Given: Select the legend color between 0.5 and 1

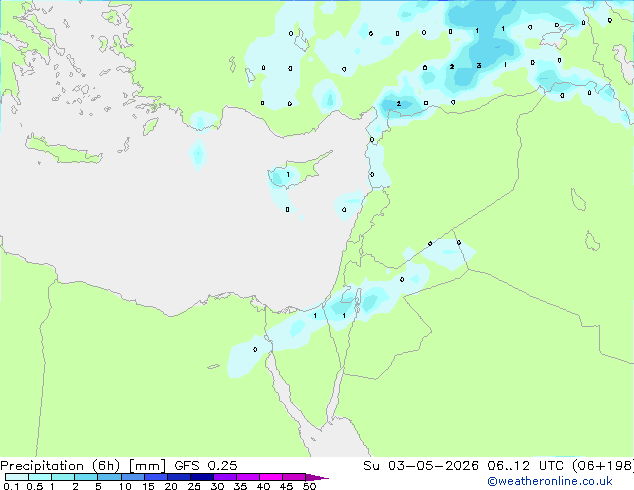Looking at the screenshot, I should click(x=40, y=477).
